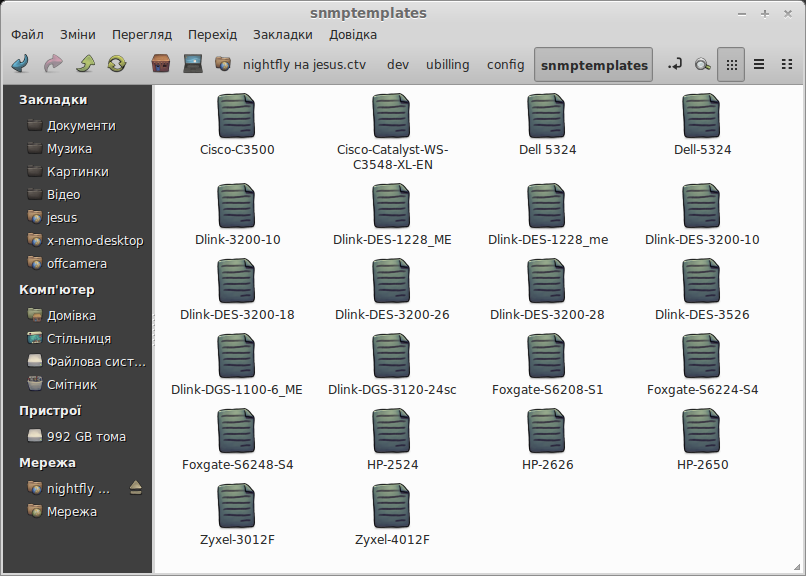
Task: Click the HP-2650 file name label
Action: (702, 464)
